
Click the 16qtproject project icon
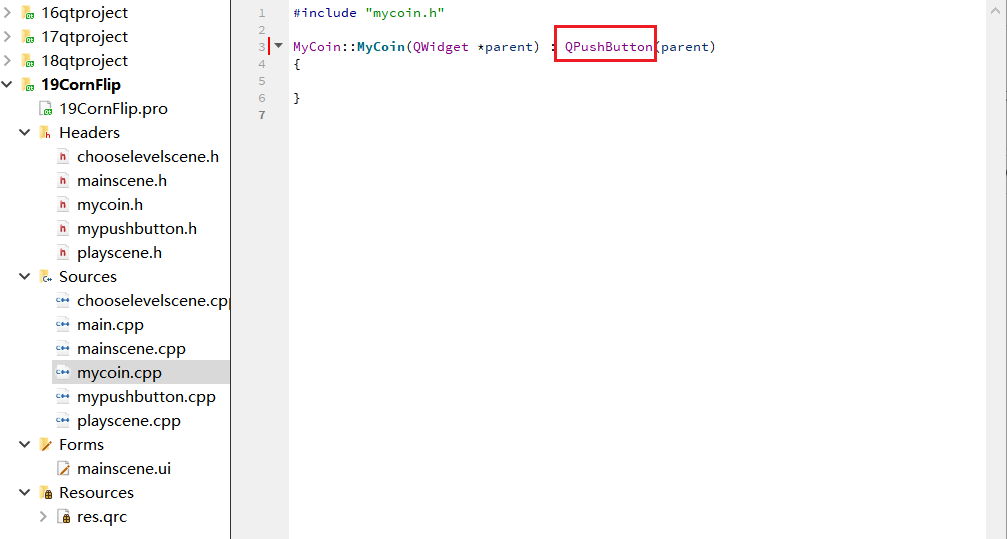coord(28,13)
